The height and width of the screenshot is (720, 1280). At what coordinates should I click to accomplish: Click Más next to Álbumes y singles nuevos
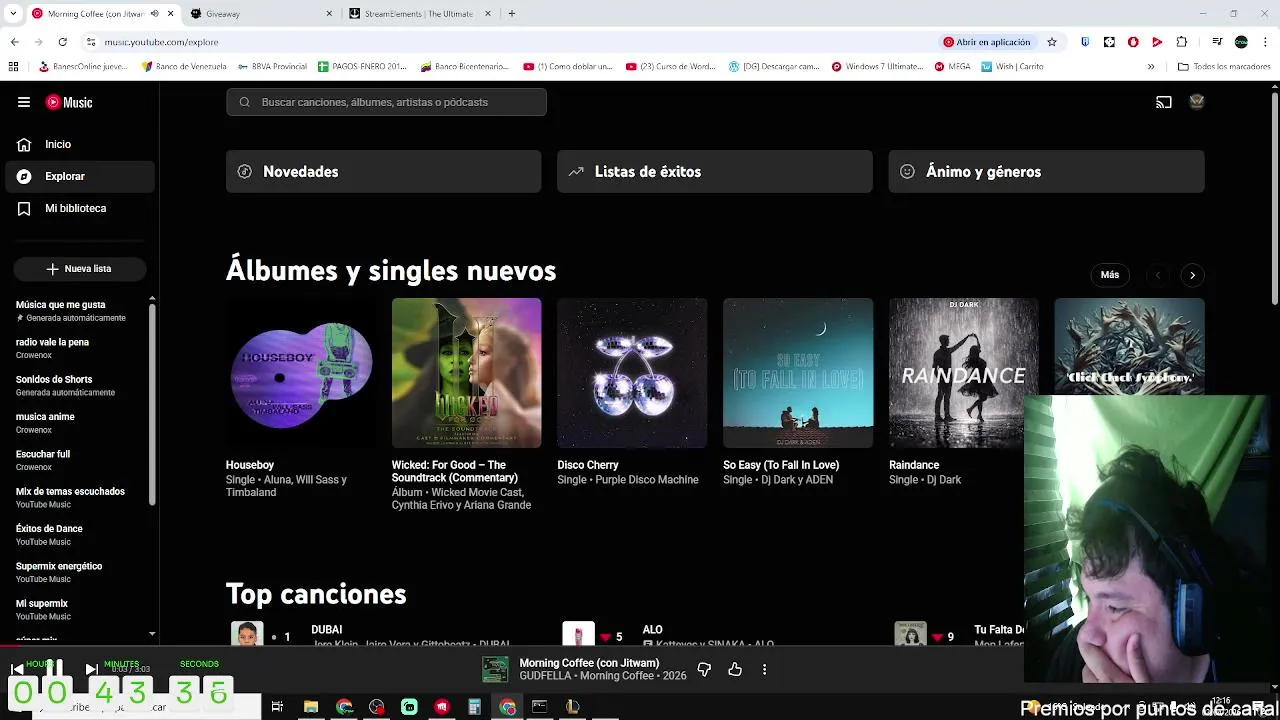1110,275
